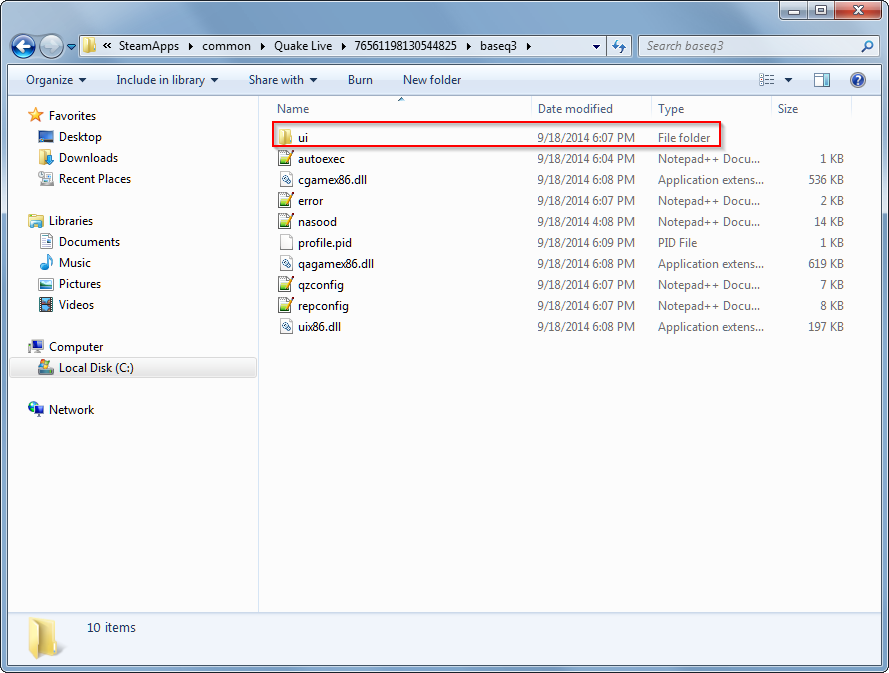This screenshot has height=673, width=889.
Task: Toggle the preview pane icon
Action: [821, 80]
